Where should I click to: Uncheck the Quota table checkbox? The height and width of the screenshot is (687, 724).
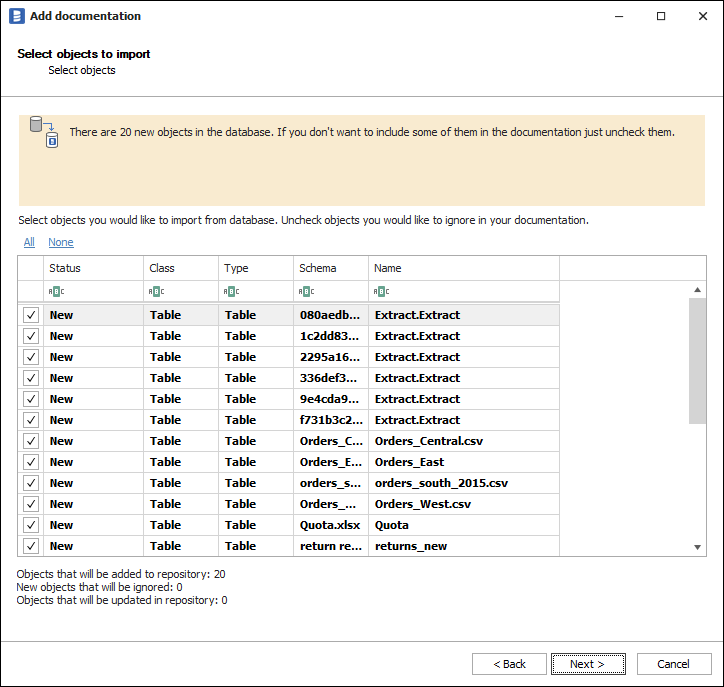[31, 525]
